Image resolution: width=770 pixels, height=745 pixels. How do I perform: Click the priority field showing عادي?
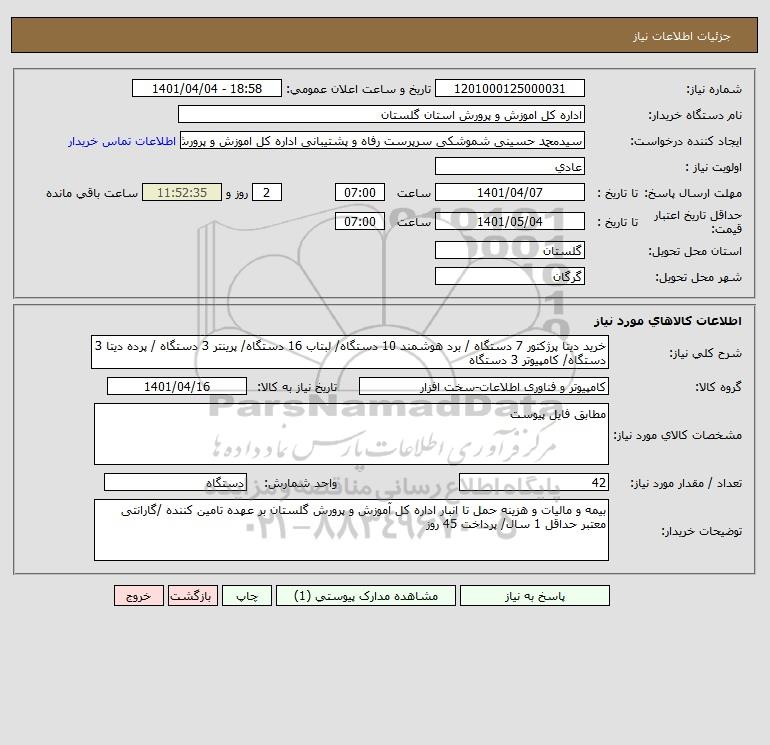coord(510,166)
